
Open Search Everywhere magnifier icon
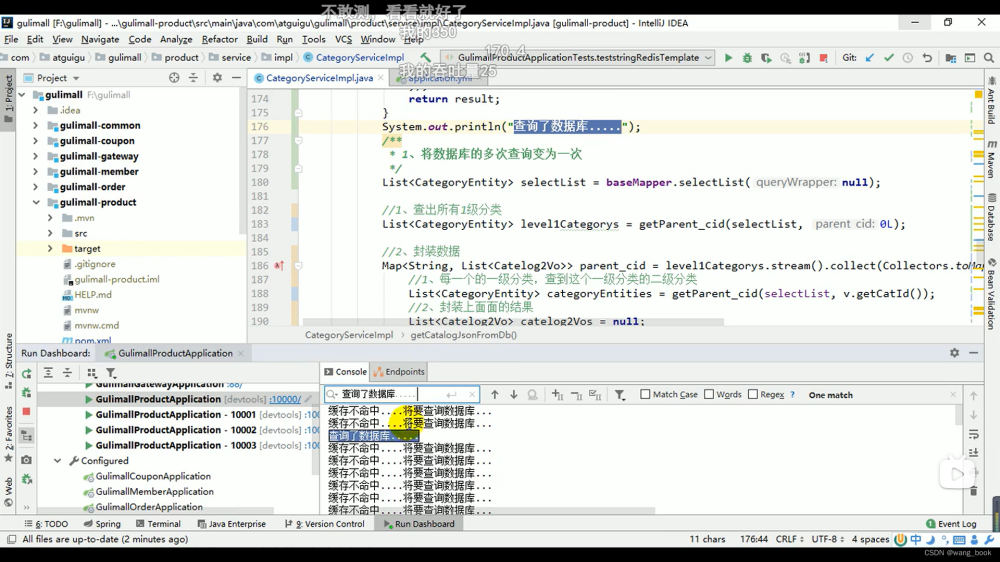(989, 57)
